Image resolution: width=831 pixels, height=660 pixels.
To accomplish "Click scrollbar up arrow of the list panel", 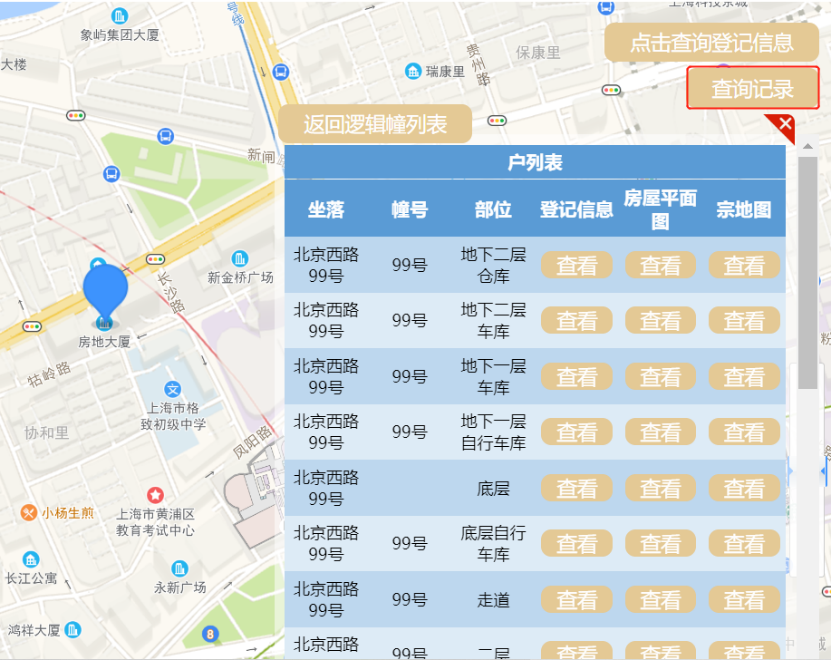I will coord(808,147).
